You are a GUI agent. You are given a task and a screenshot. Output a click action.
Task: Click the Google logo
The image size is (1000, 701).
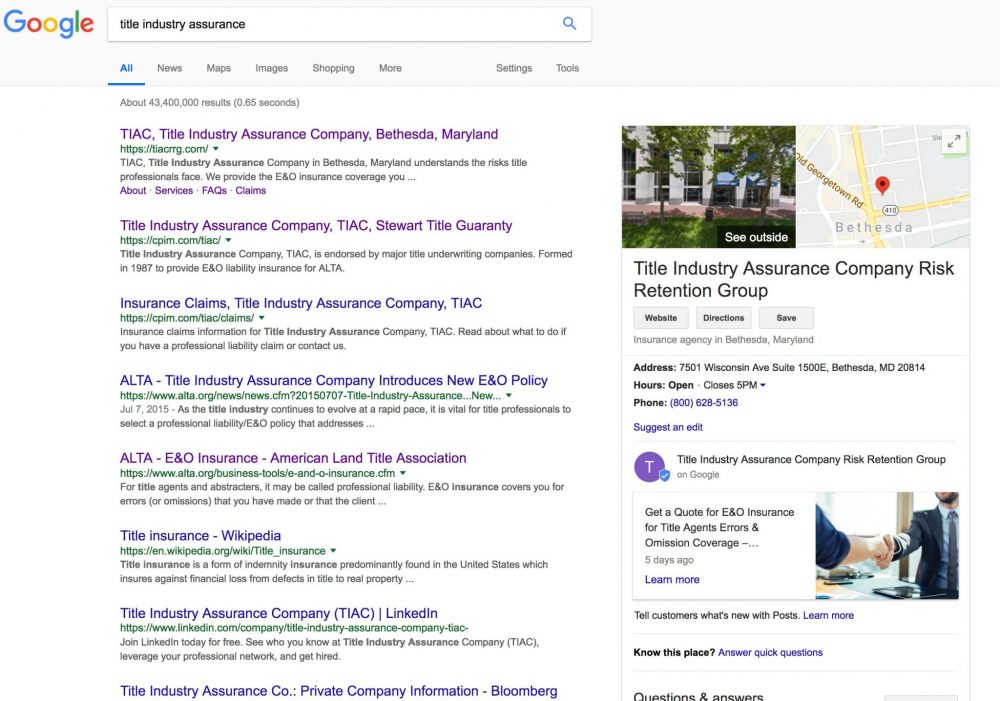(49, 24)
